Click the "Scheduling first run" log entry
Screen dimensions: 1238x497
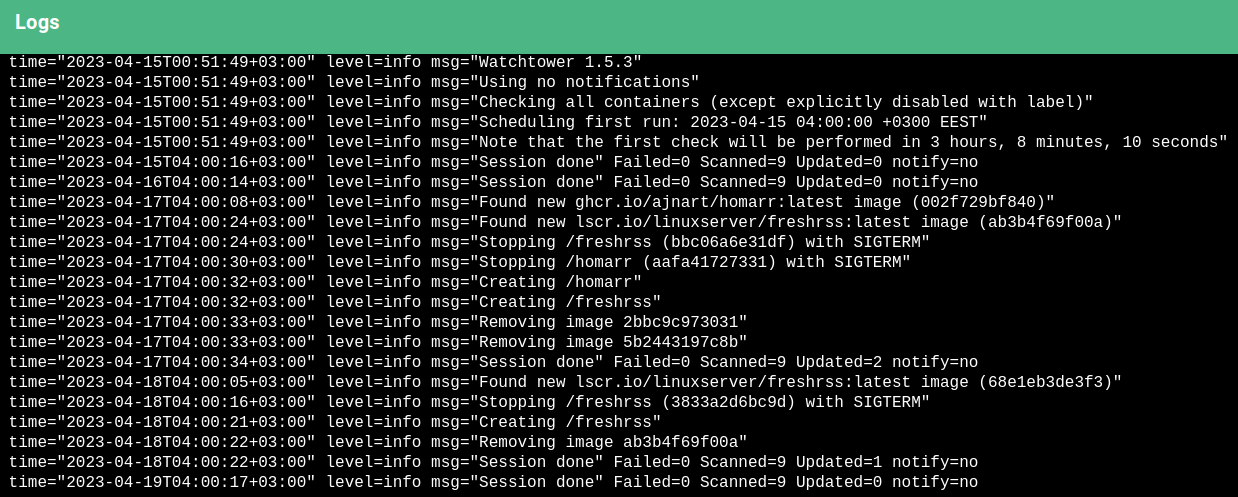pyautogui.click(x=498, y=122)
